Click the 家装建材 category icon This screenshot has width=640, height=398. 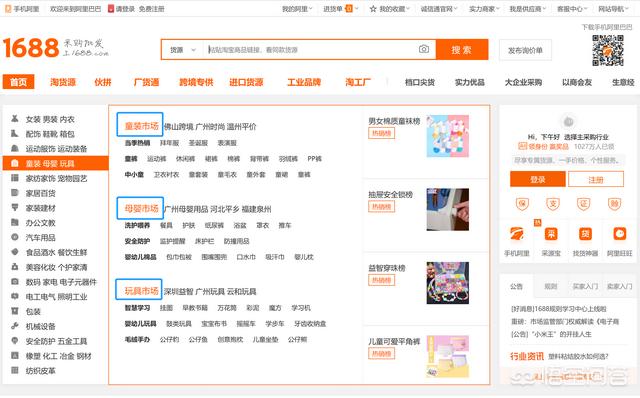click(15, 207)
